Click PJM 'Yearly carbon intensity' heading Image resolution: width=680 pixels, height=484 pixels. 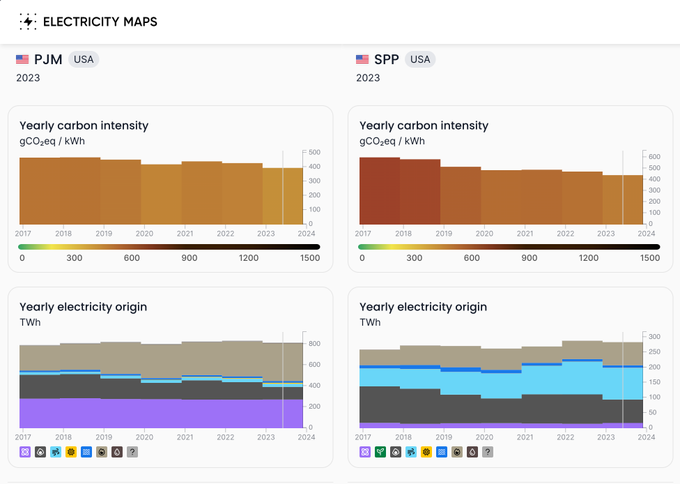84,125
